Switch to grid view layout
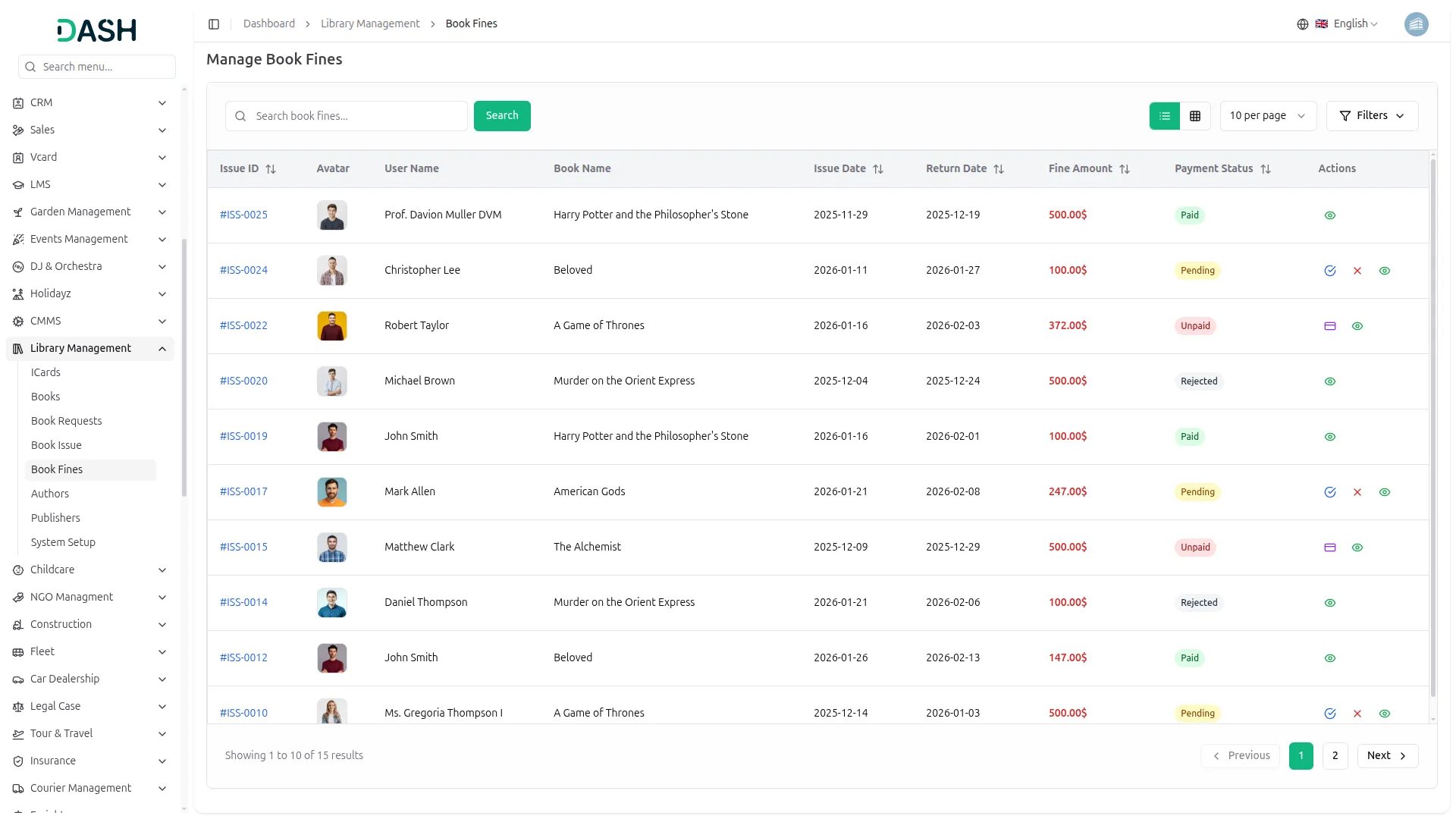Image resolution: width=1456 pixels, height=819 pixels. 1195,116
